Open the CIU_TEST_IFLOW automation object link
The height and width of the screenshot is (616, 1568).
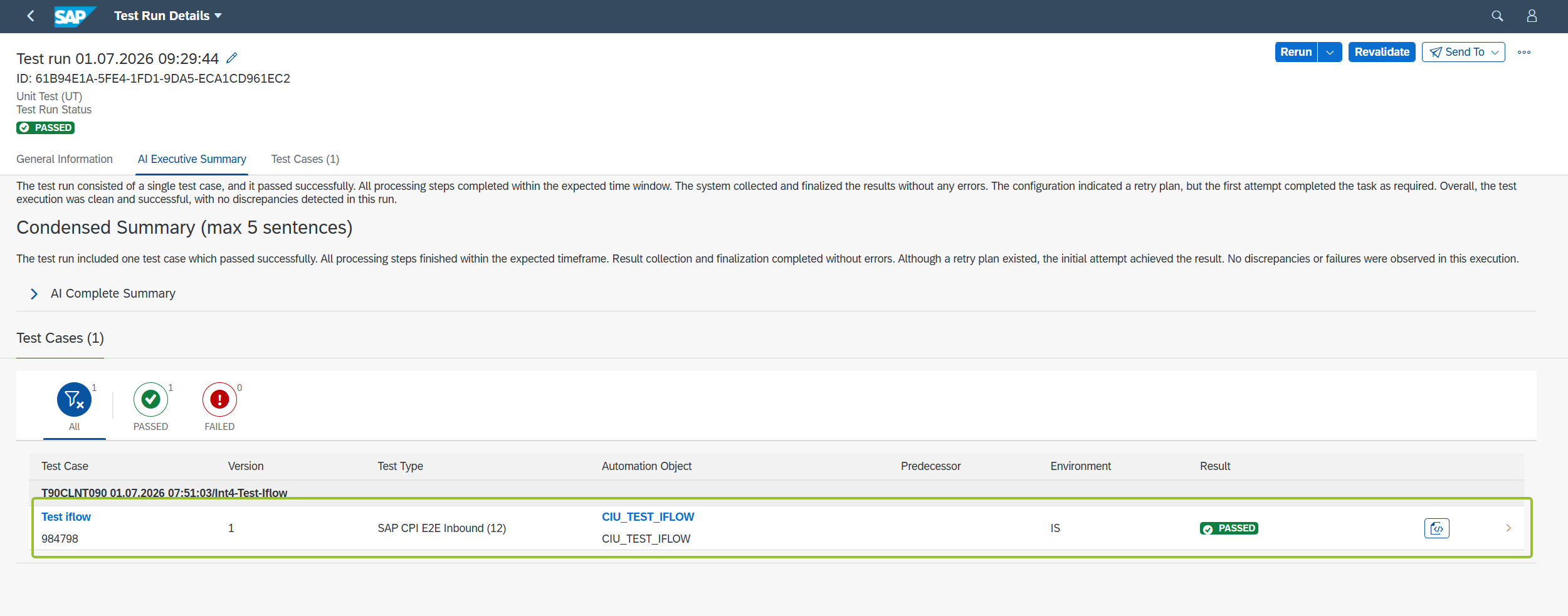pos(648,517)
